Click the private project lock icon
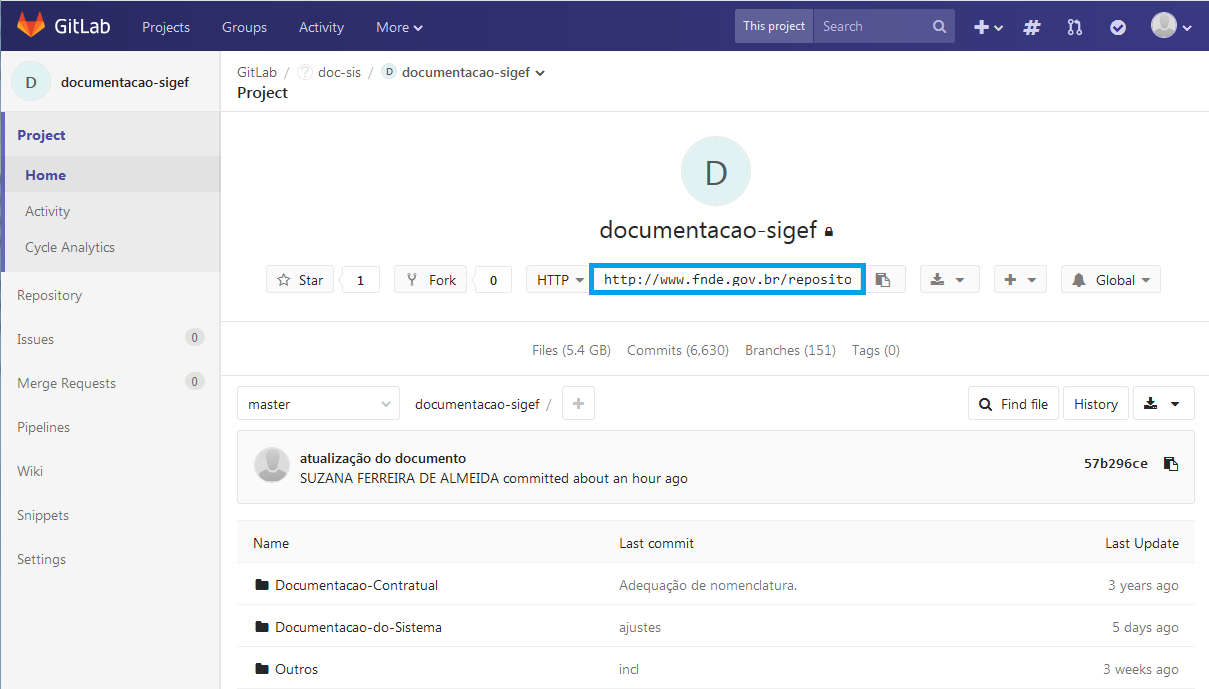The height and width of the screenshot is (689, 1209). coord(829,230)
